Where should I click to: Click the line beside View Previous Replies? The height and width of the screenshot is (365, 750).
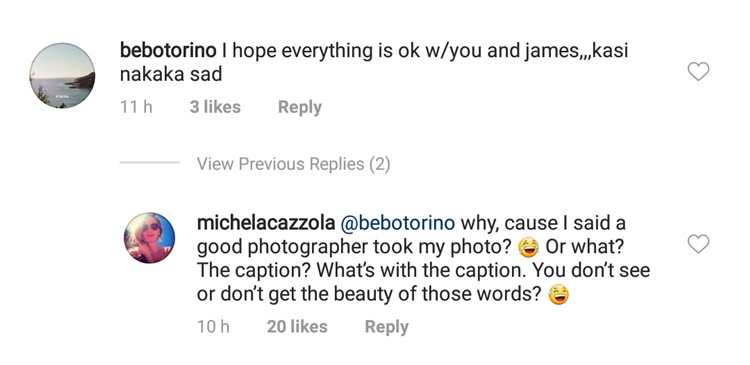pyautogui.click(x=150, y=163)
